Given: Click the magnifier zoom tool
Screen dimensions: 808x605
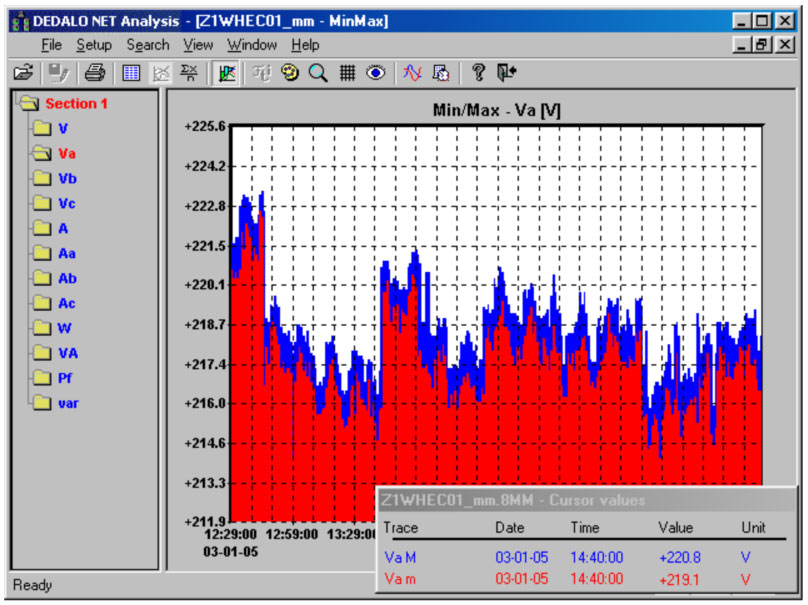Looking at the screenshot, I should 318,73.
